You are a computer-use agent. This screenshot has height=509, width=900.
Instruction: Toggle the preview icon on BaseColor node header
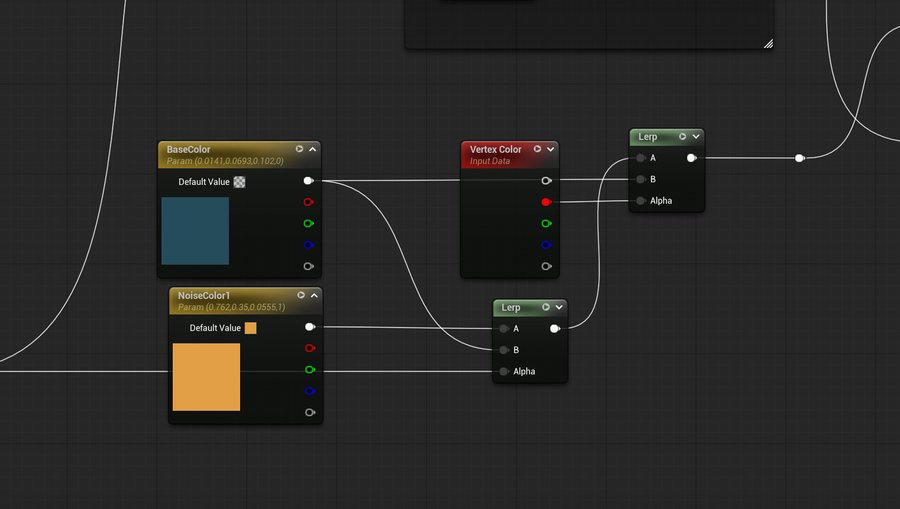299,149
